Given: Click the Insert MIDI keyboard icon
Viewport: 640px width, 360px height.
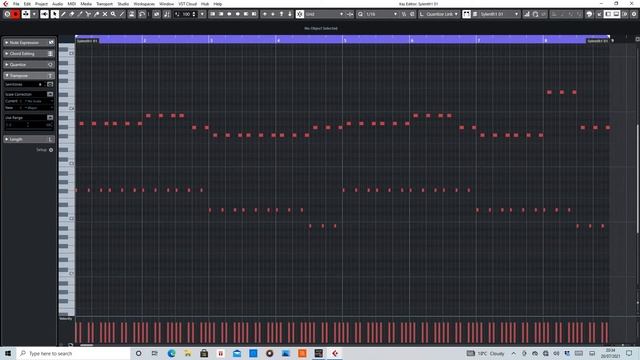Looking at the screenshot, I should click(x=536, y=14).
